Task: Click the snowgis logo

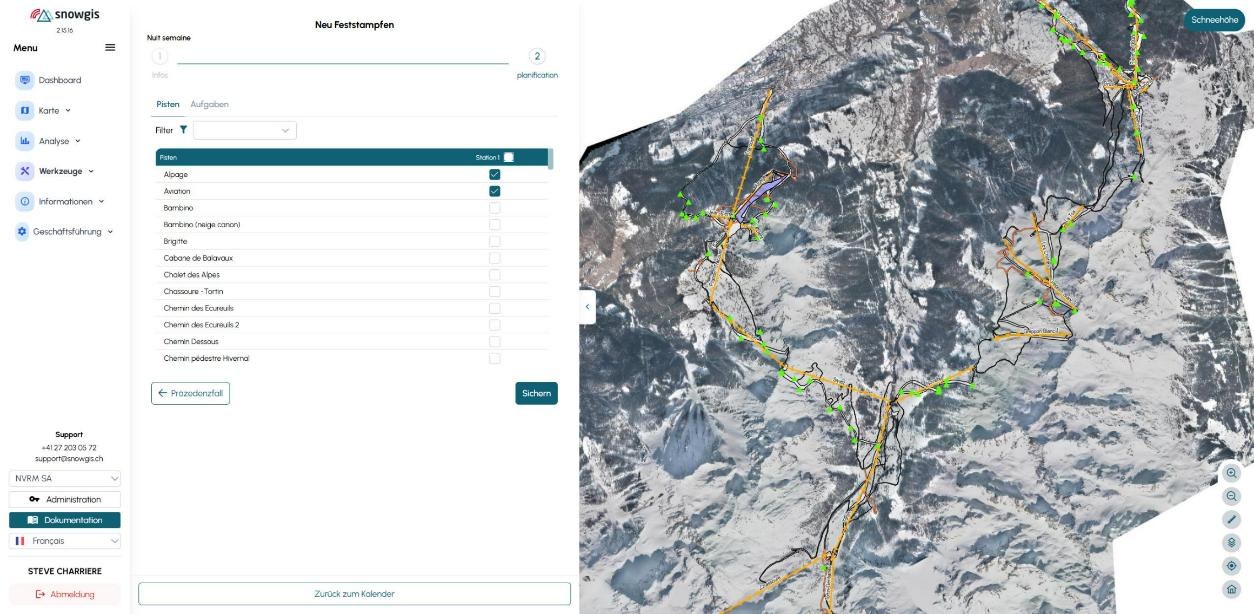Action: 65,15
